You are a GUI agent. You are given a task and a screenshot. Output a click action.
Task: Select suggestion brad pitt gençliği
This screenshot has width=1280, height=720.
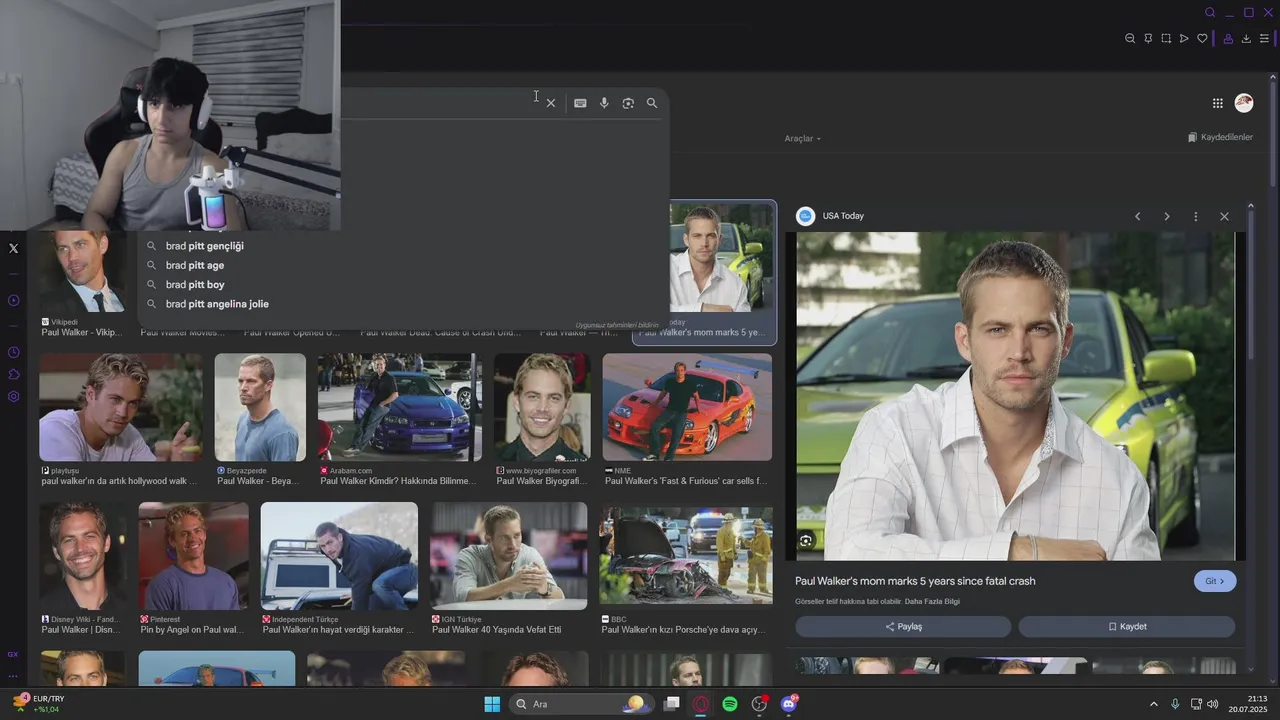pyautogui.click(x=205, y=246)
